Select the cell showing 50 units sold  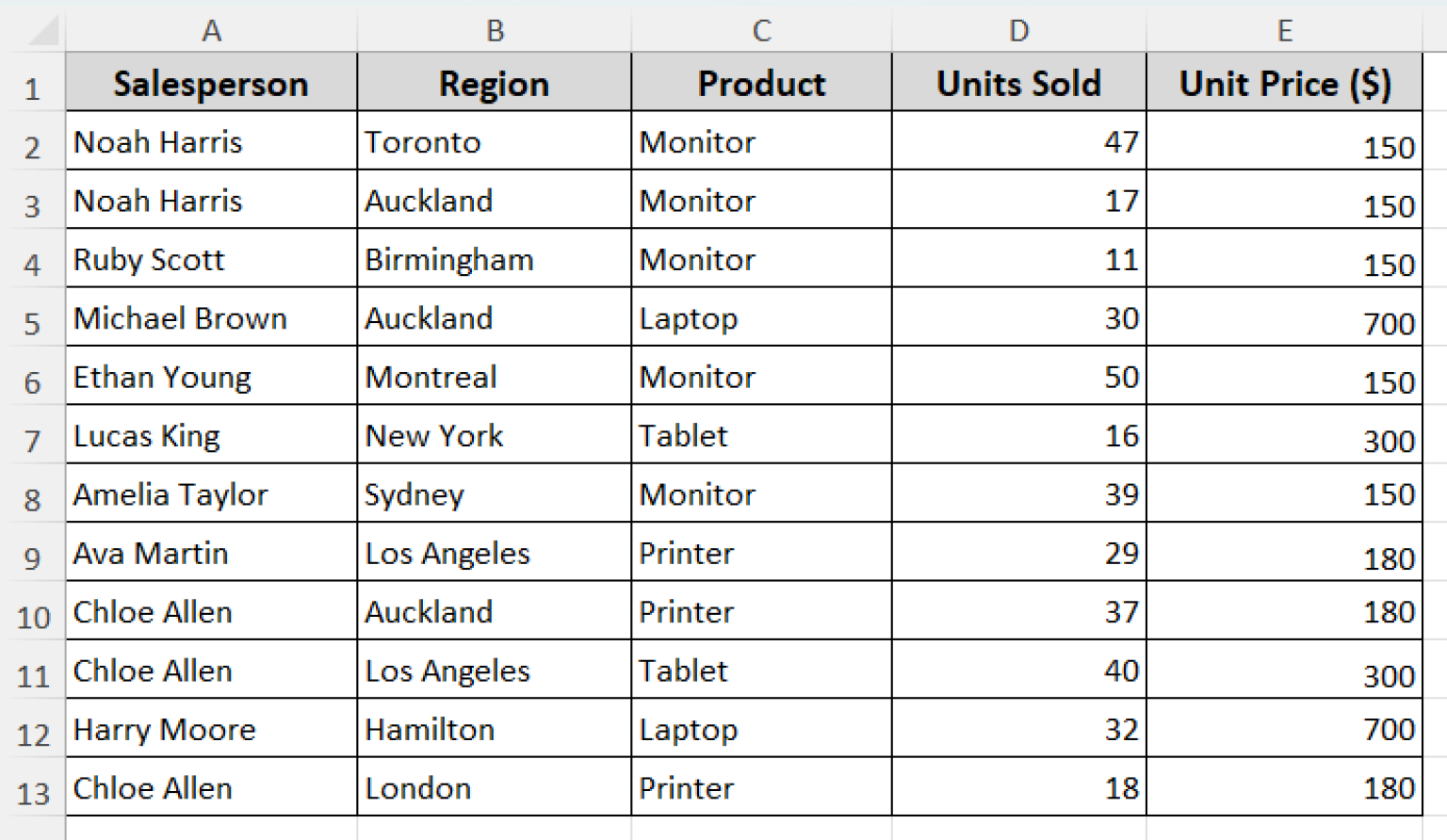click(x=1017, y=377)
